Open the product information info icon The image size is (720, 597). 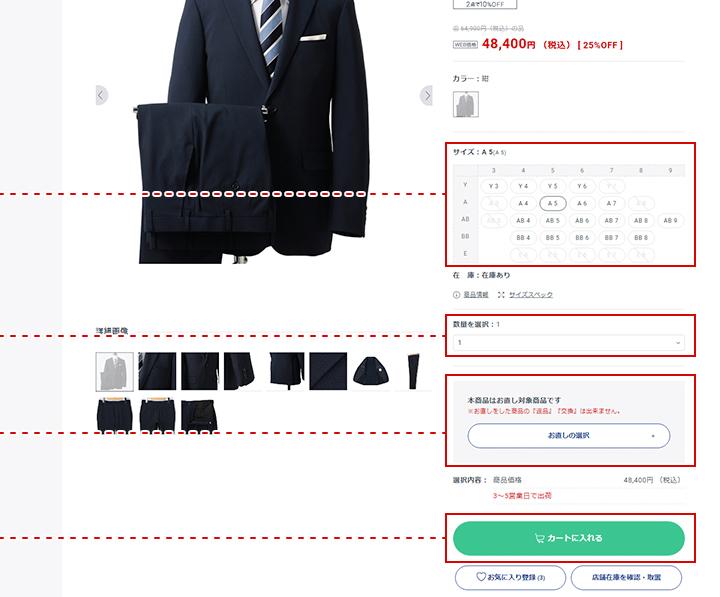(456, 295)
